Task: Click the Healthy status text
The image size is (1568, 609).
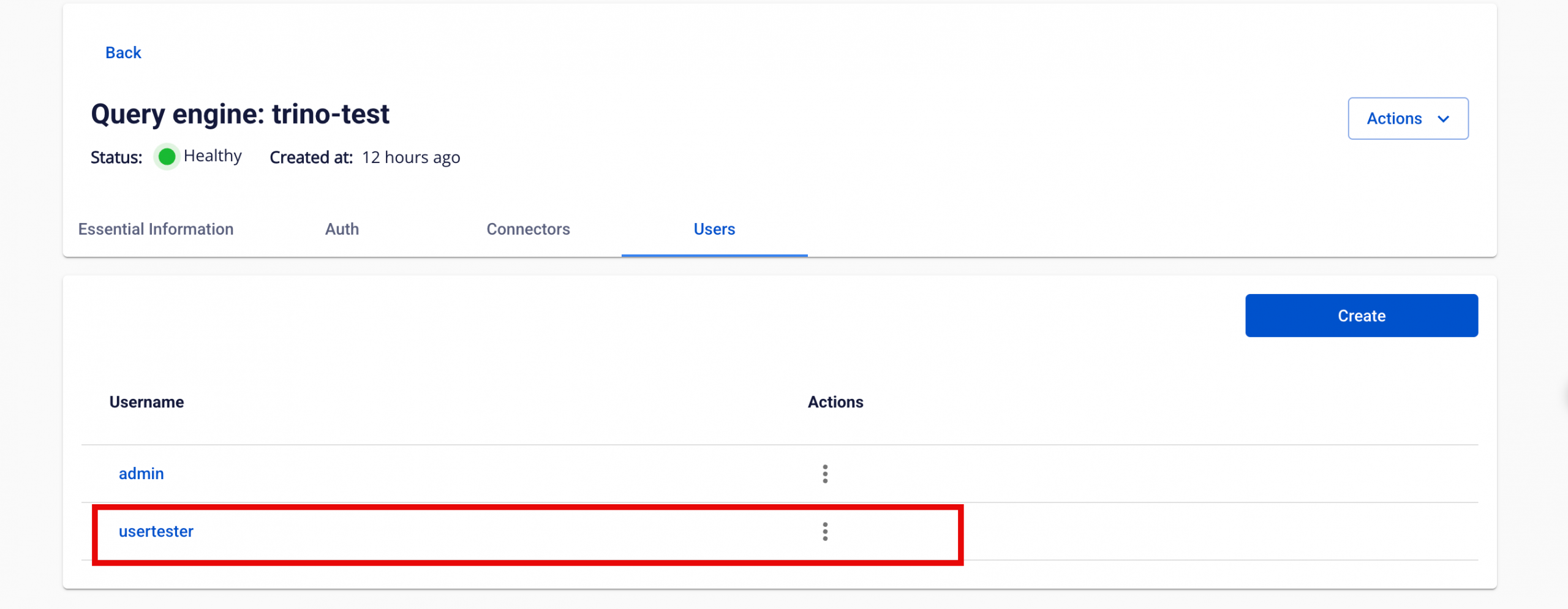Action: 213,156
